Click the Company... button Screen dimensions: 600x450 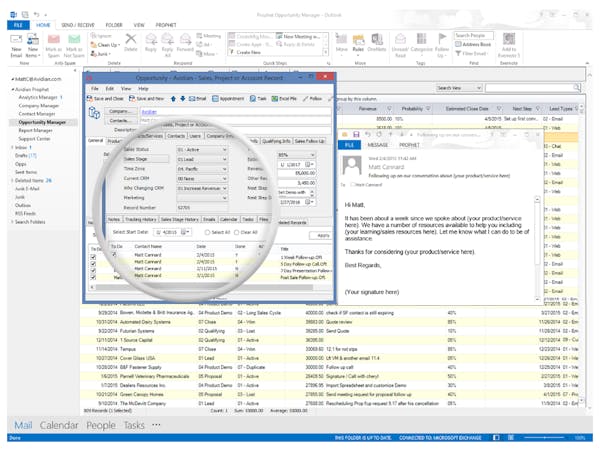[119, 111]
